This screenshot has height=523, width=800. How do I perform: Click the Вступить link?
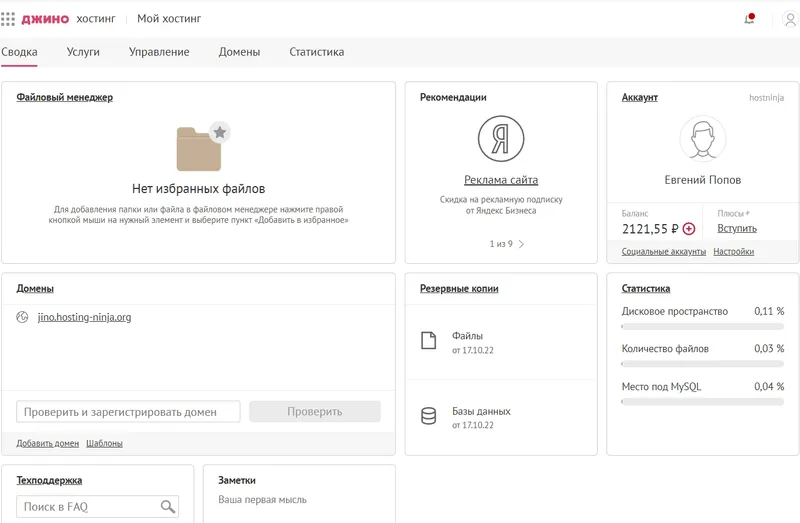(737, 229)
